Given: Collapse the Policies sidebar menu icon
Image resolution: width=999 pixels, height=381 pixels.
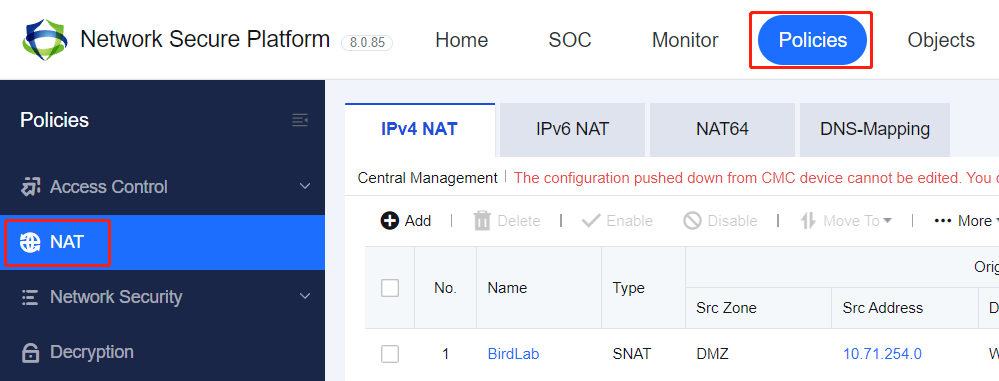Looking at the screenshot, I should point(300,120).
